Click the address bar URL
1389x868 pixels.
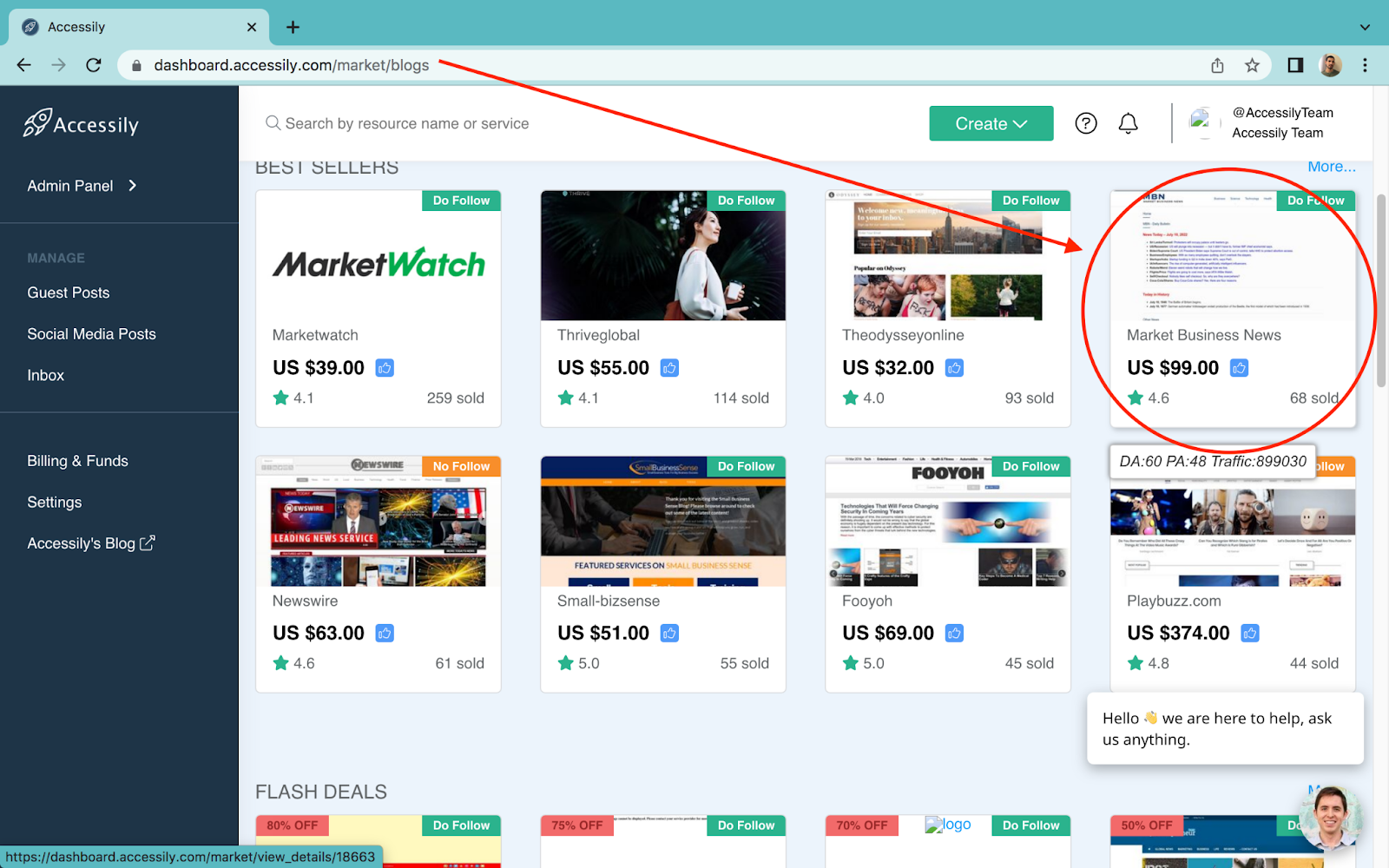point(292,65)
